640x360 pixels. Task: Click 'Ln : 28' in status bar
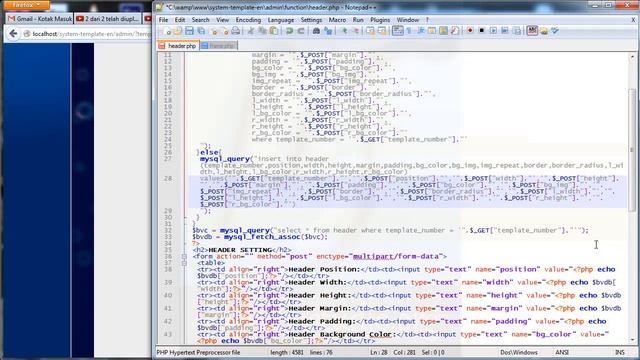click(379, 352)
